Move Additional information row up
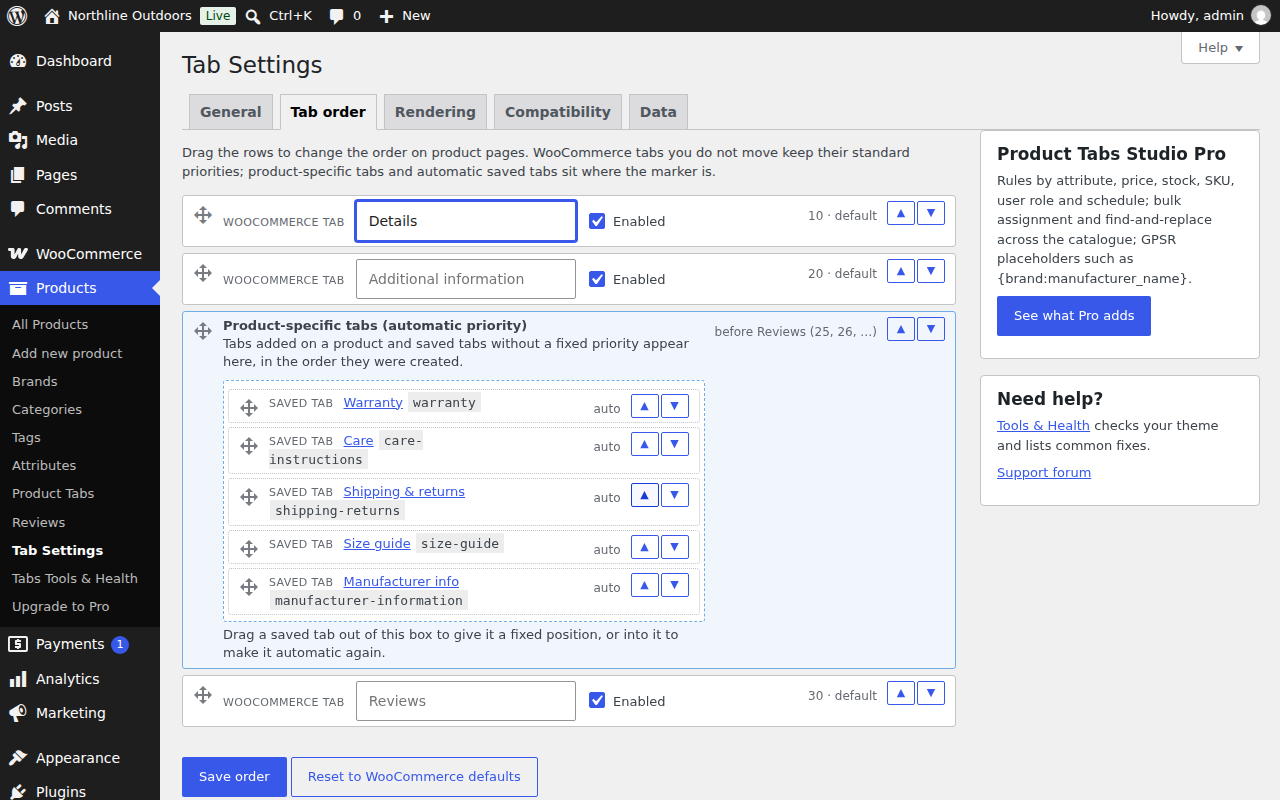 901,271
